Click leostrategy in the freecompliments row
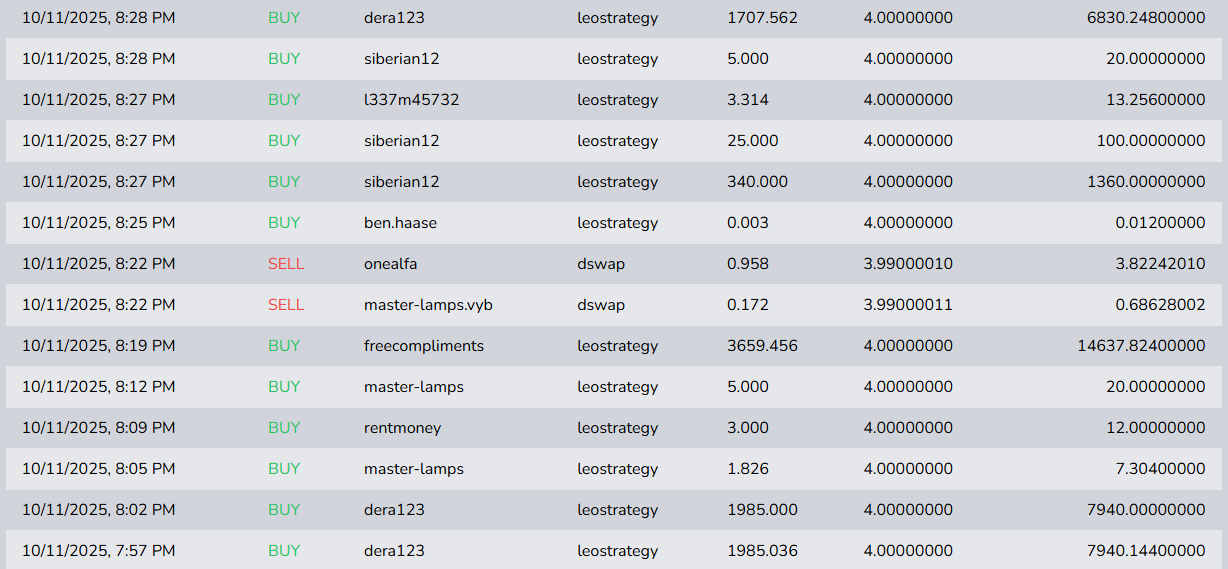 click(617, 346)
